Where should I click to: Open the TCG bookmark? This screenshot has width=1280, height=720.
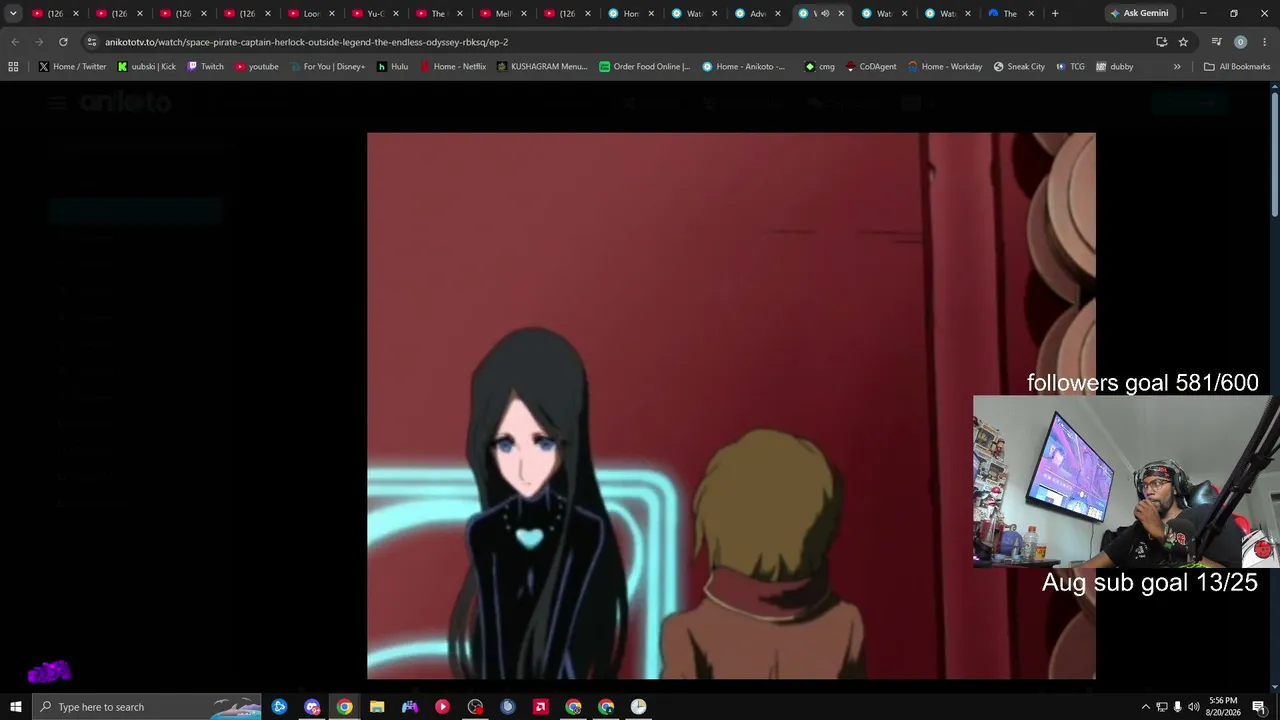tap(1070, 67)
